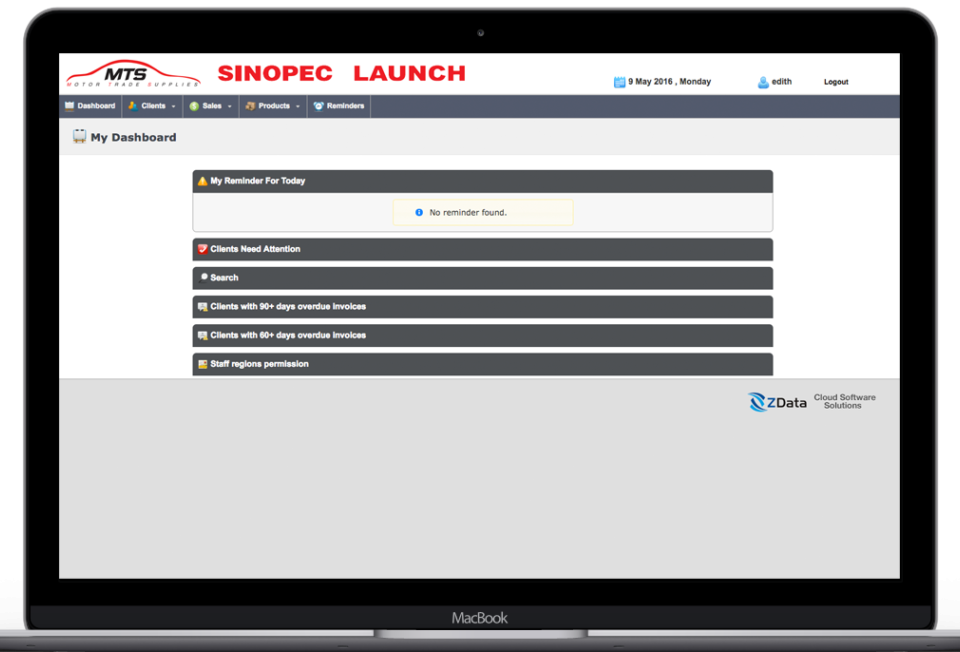This screenshot has width=960, height=652.
Task: Expand the Search panel
Action: tap(482, 278)
